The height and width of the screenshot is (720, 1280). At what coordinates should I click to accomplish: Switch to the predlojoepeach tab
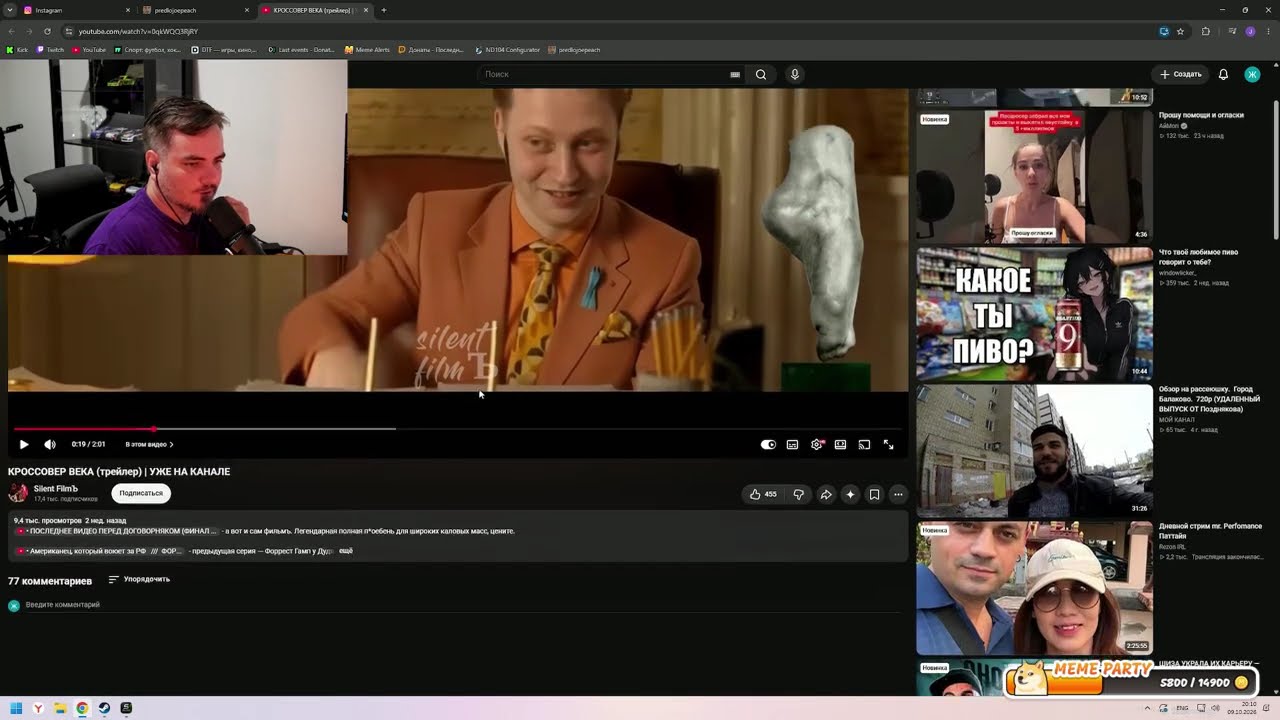[x=195, y=10]
